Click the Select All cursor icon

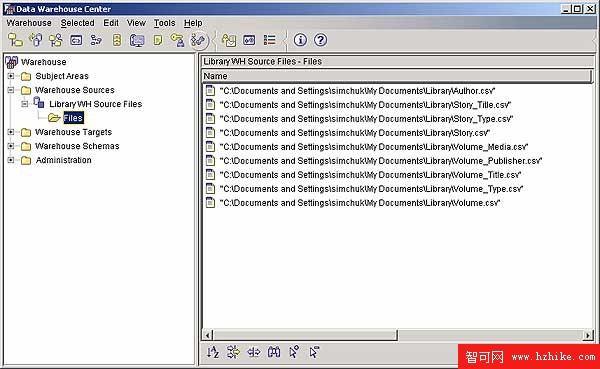click(x=294, y=352)
